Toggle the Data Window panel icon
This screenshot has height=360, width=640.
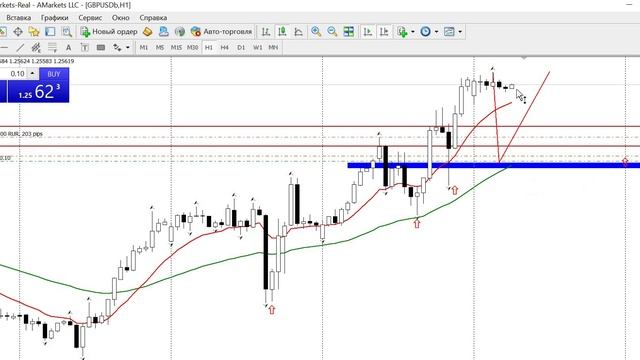click(x=50, y=32)
